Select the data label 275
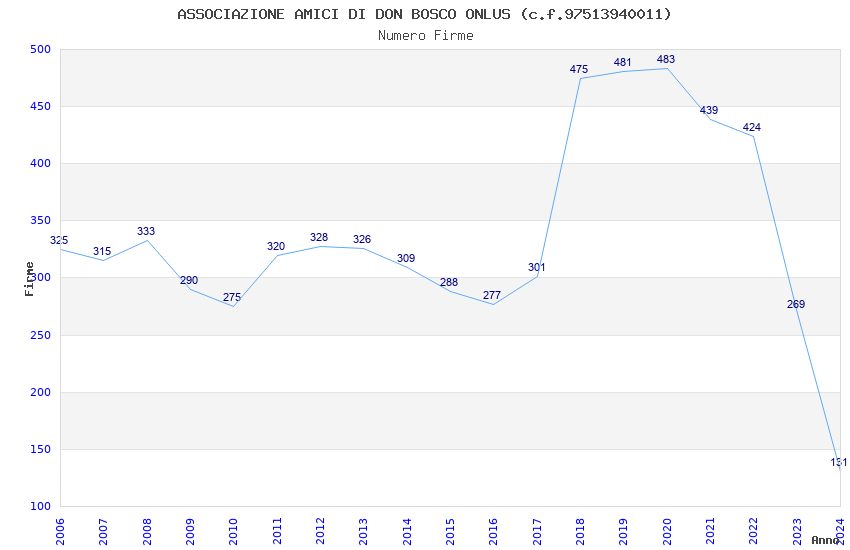The width and height of the screenshot is (850, 550). click(x=232, y=297)
